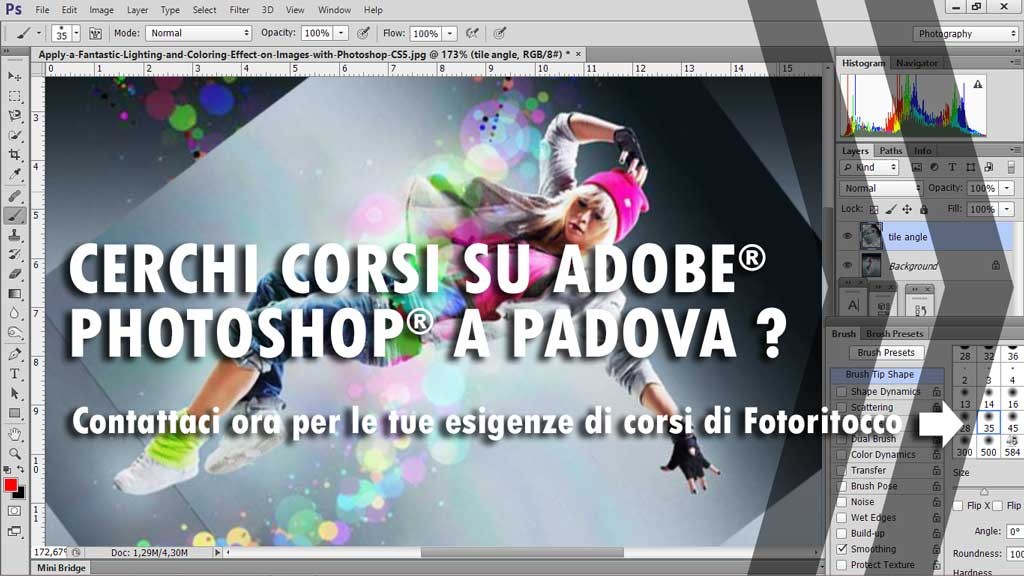The height and width of the screenshot is (576, 1024).
Task: Open the layer Opacity dropdown arrow
Action: click(x=1006, y=188)
